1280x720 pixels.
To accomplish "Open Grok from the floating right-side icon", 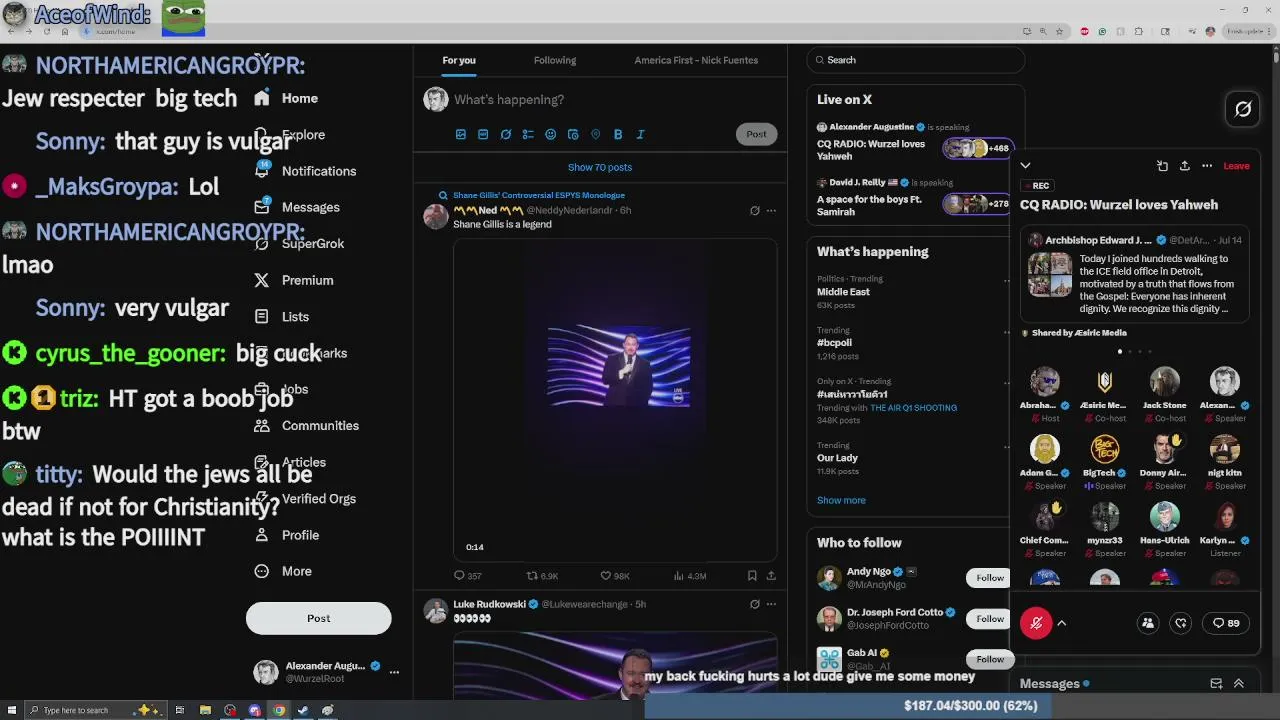I will click(x=1243, y=109).
